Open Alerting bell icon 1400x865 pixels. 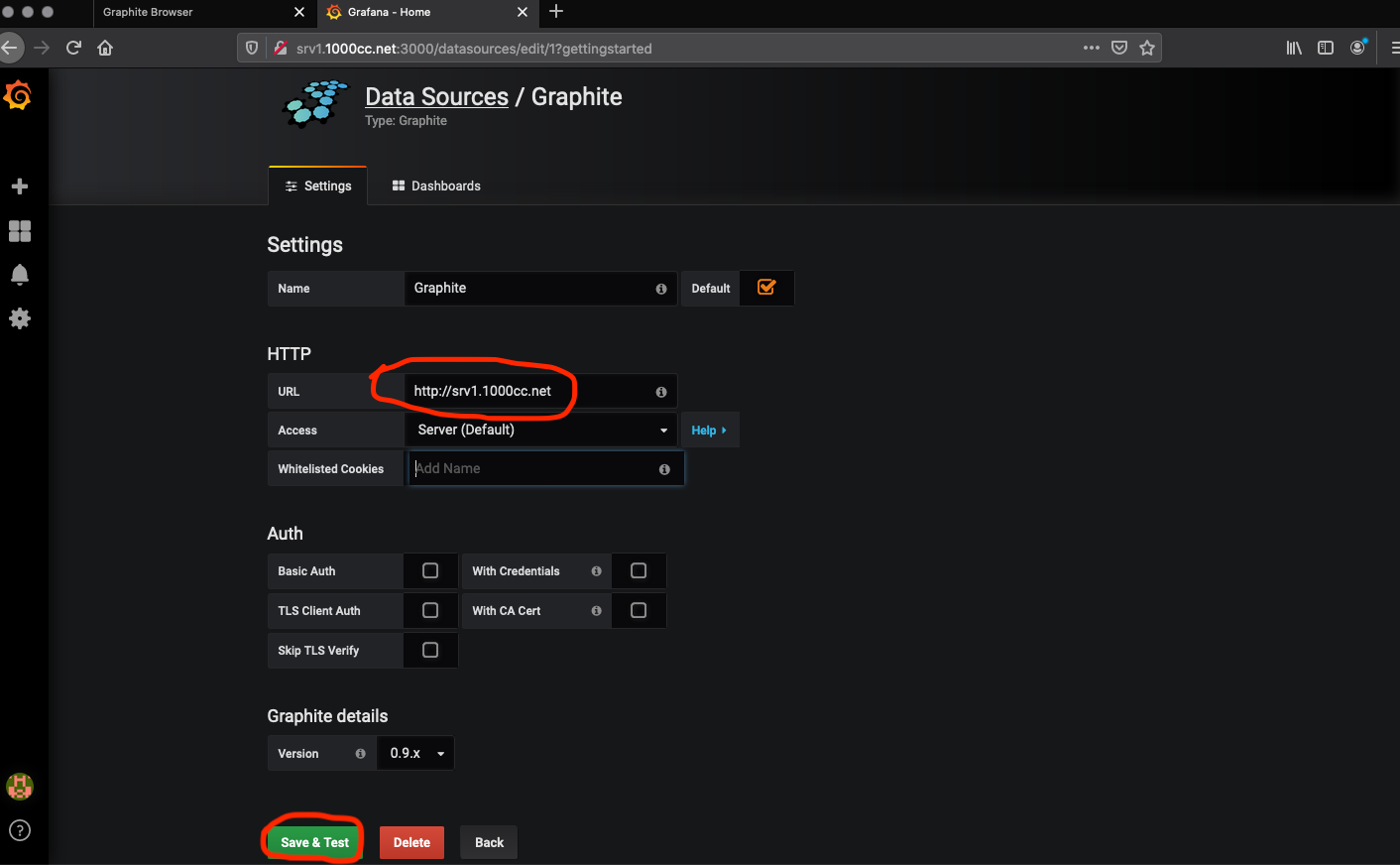[x=19, y=275]
